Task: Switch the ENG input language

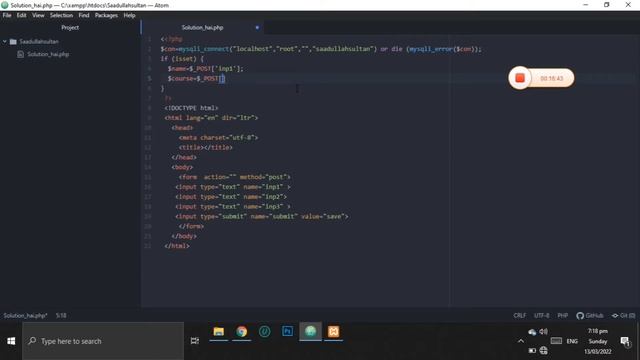Action: click(x=572, y=341)
